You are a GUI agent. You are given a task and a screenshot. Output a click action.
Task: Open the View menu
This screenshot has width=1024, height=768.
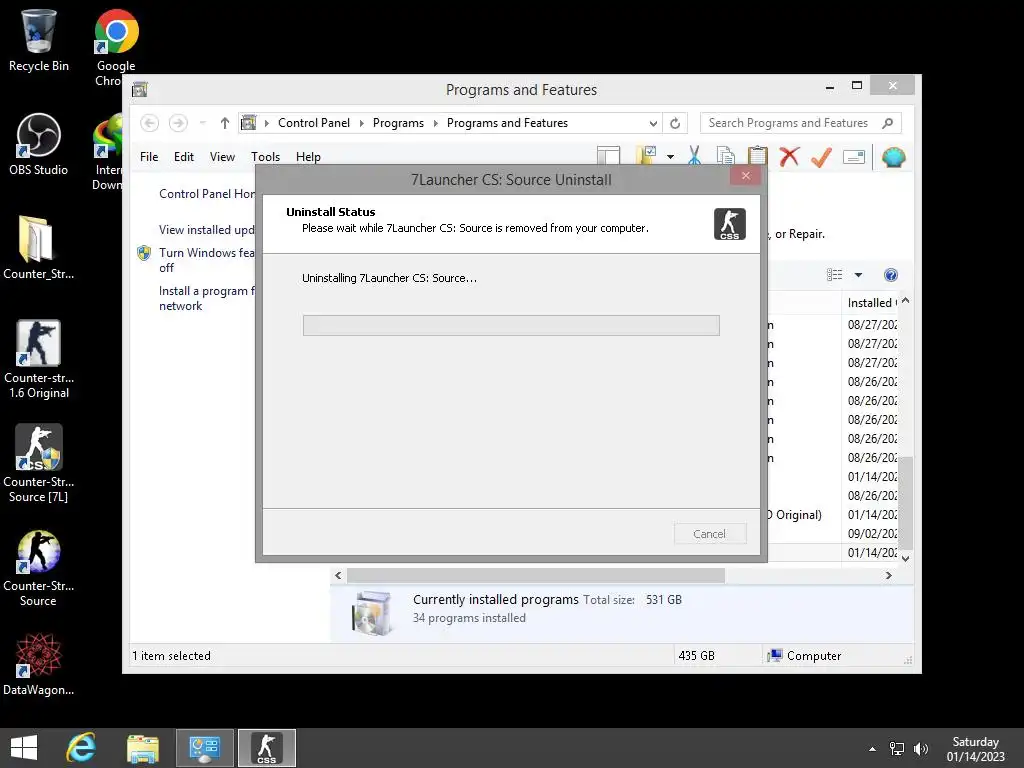click(x=222, y=157)
